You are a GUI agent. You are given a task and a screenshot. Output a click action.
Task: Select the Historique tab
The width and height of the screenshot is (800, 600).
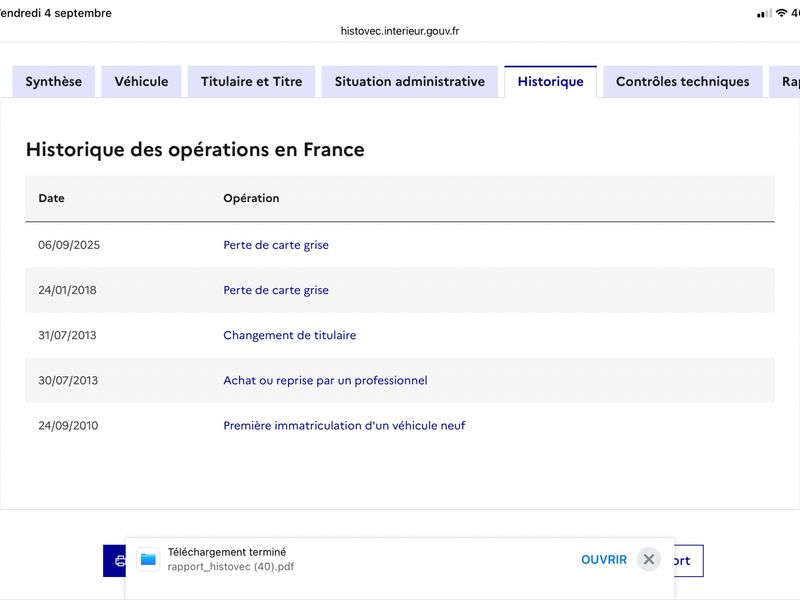coord(551,82)
